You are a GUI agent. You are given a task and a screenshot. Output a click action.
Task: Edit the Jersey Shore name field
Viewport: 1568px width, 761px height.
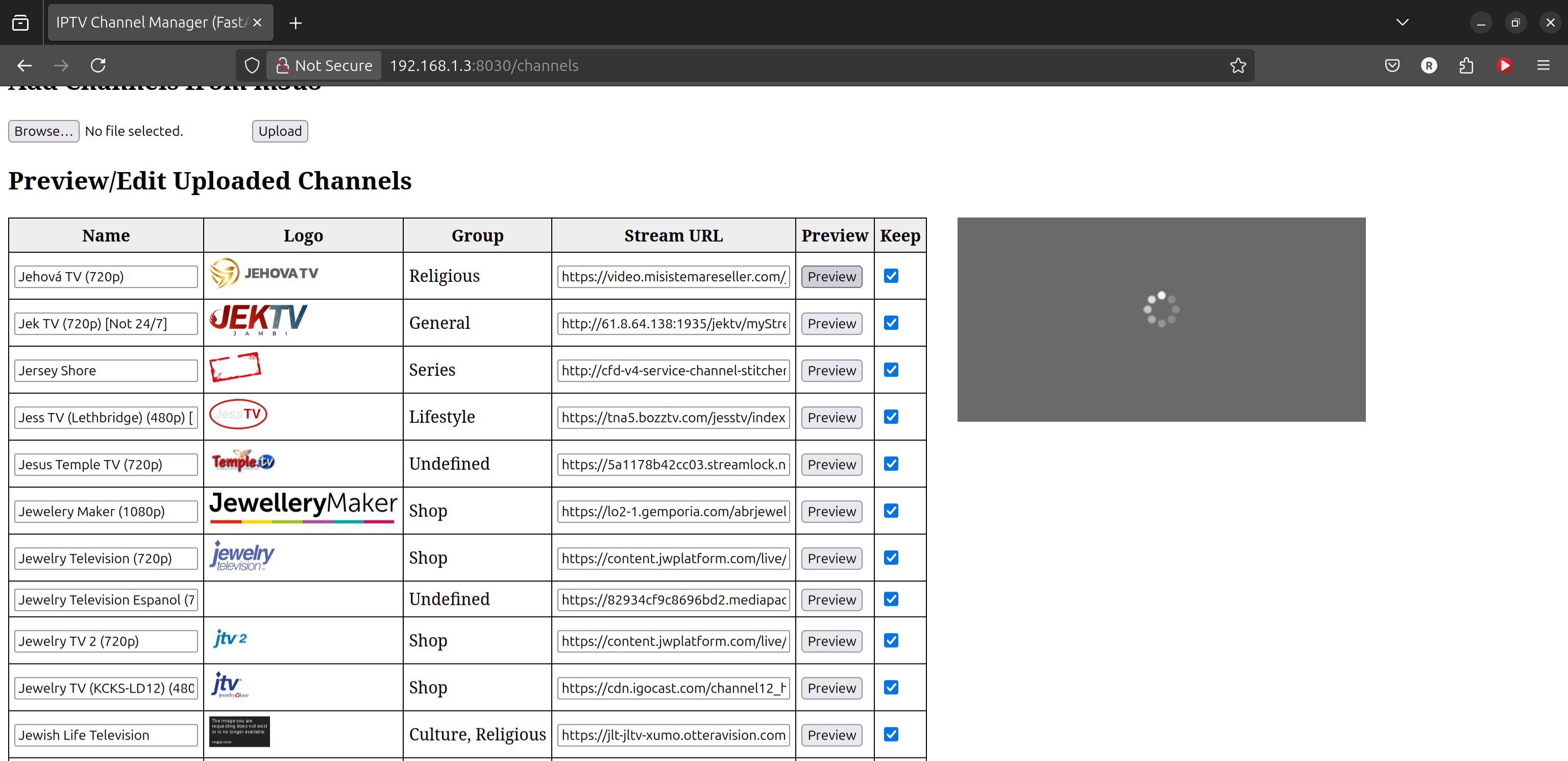tap(106, 370)
